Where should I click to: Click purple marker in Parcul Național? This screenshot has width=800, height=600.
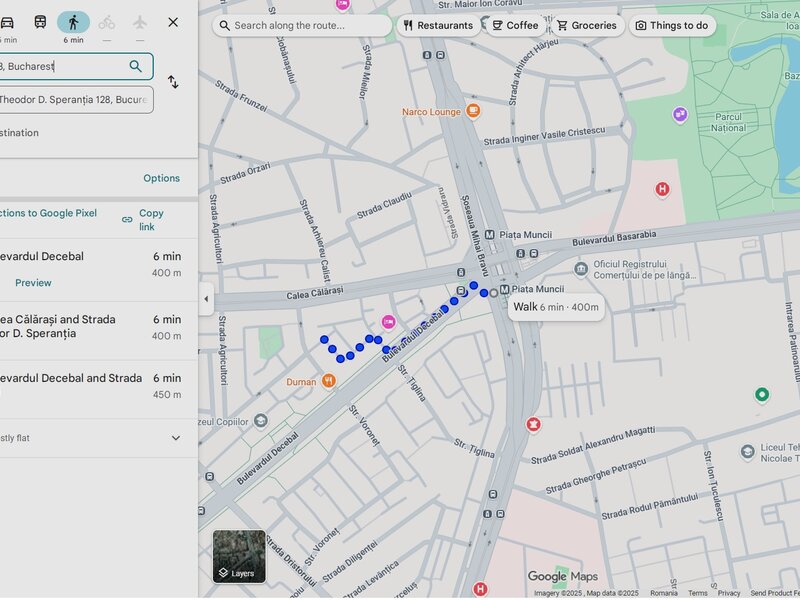tap(680, 115)
